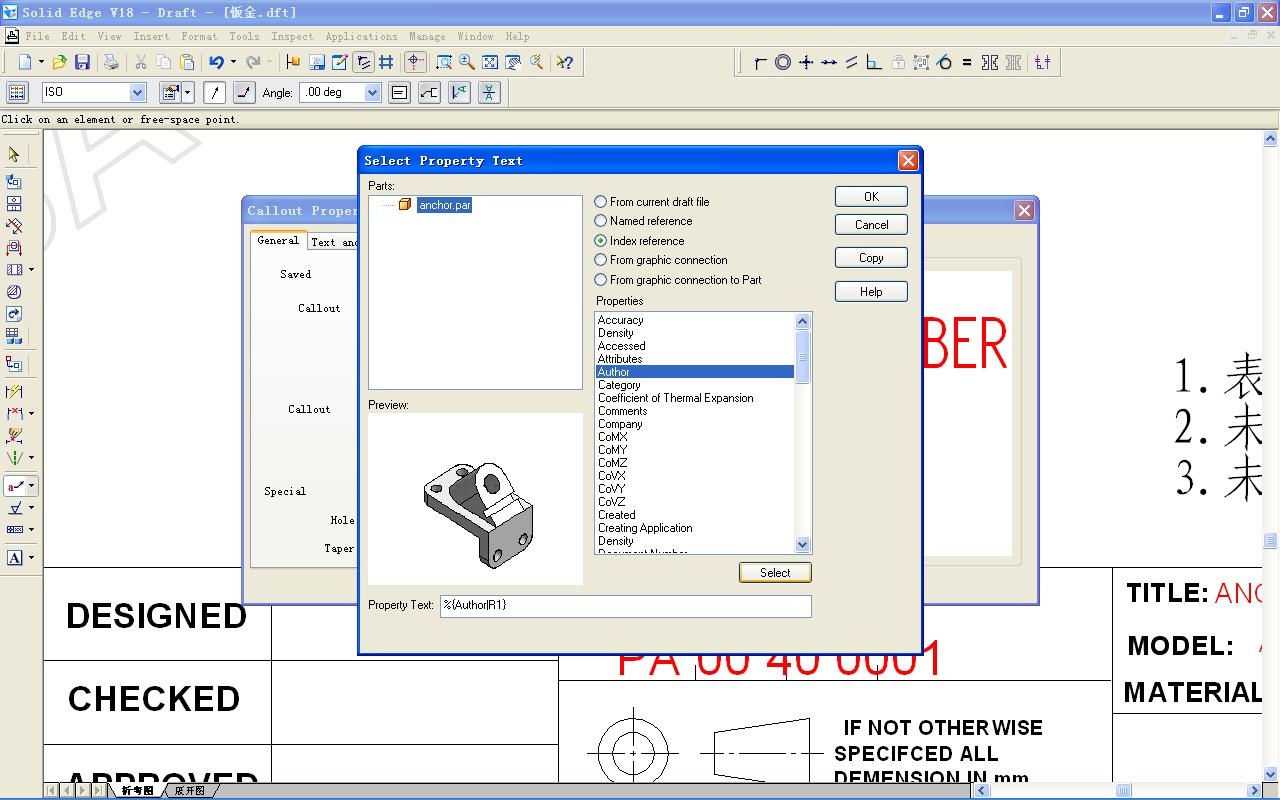
Task: Confirm with the OK button
Action: (x=871, y=197)
